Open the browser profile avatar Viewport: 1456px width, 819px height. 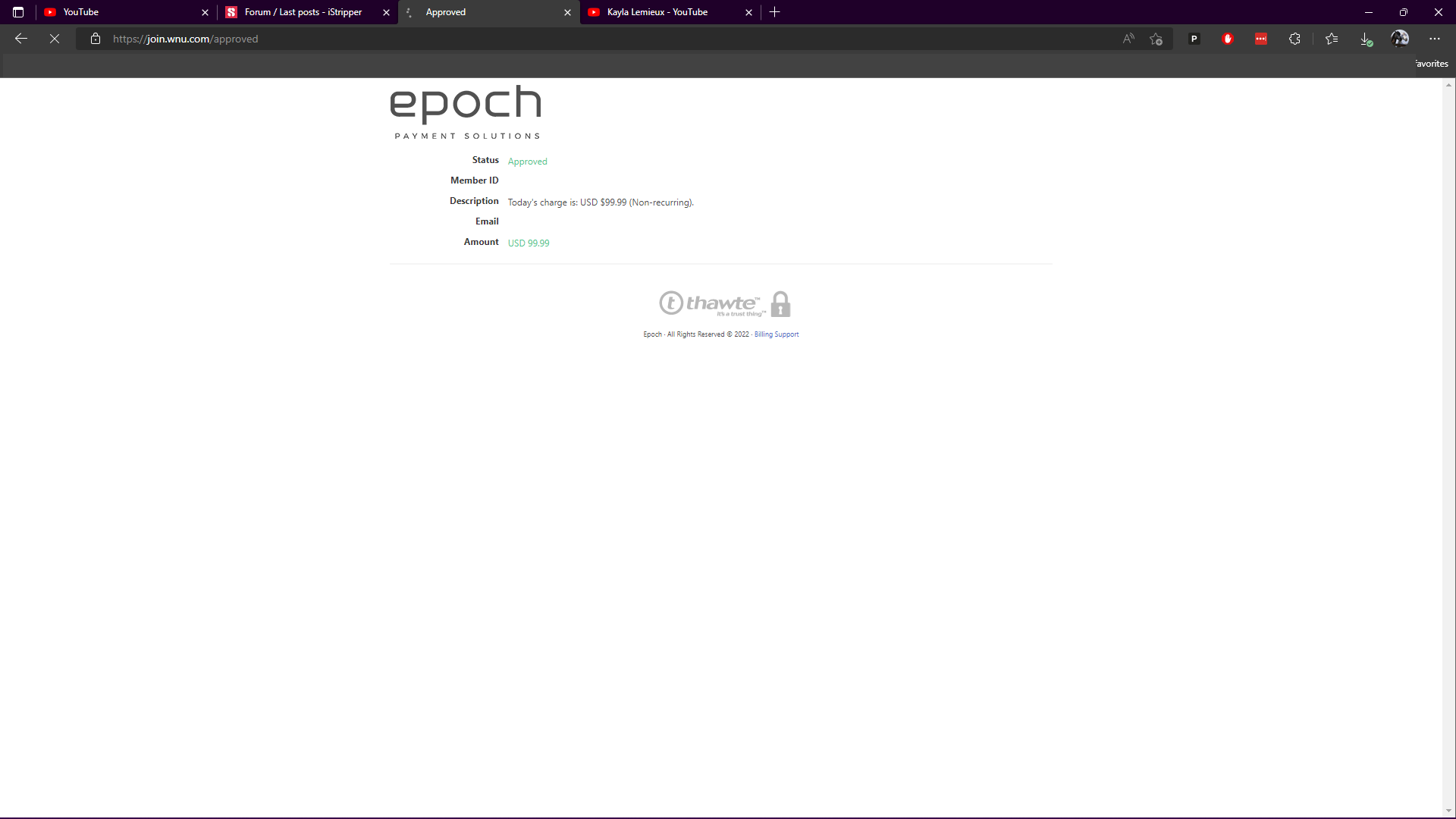coord(1400,39)
